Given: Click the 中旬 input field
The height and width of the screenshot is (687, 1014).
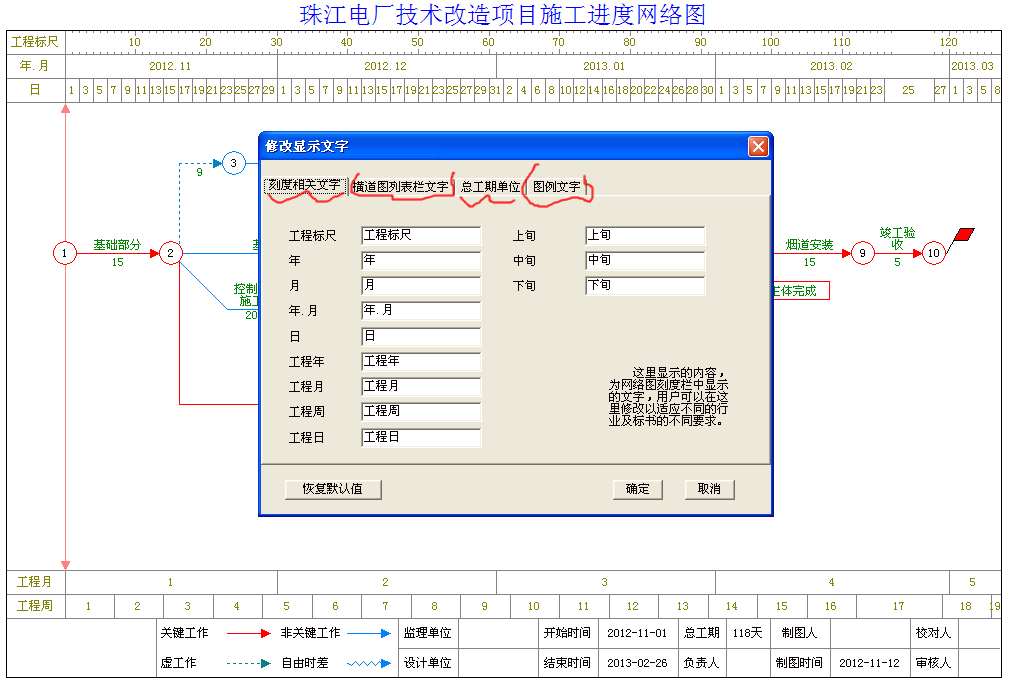Looking at the screenshot, I should click(x=645, y=261).
